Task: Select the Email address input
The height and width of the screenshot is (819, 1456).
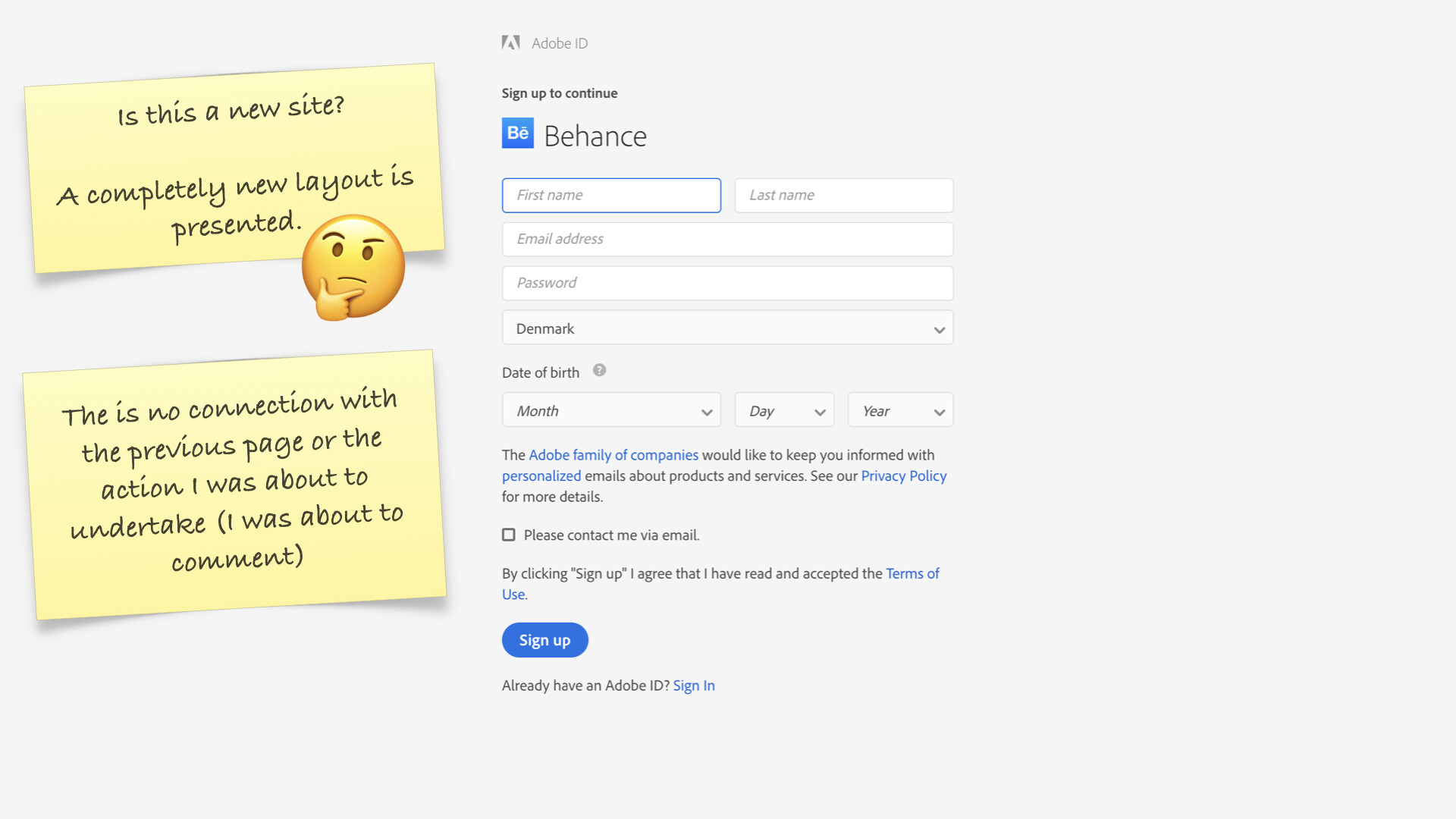Action: click(727, 240)
